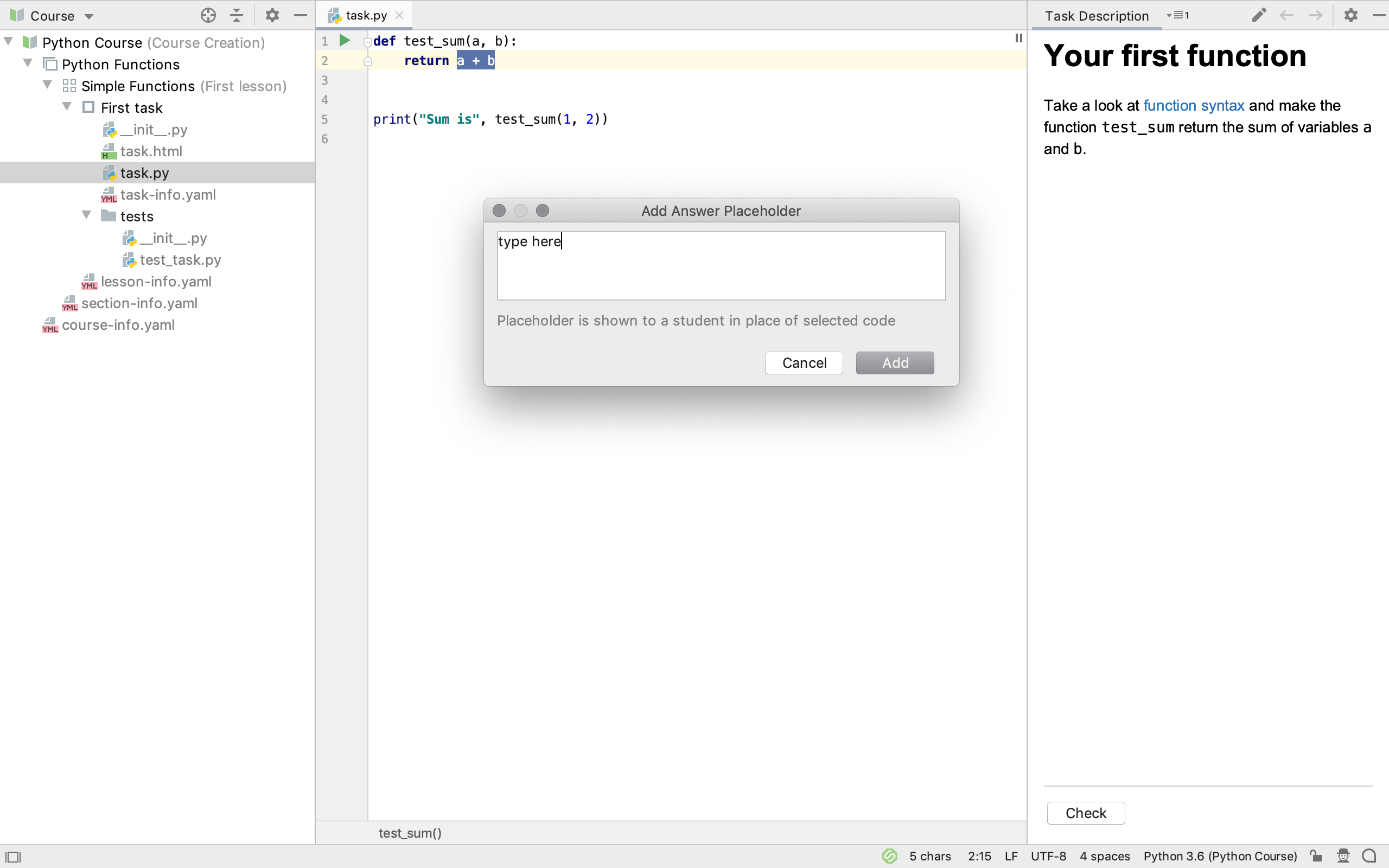Click the next task right arrow icon
Screen dimensions: 1389x868
pyautogui.click(x=1315, y=16)
